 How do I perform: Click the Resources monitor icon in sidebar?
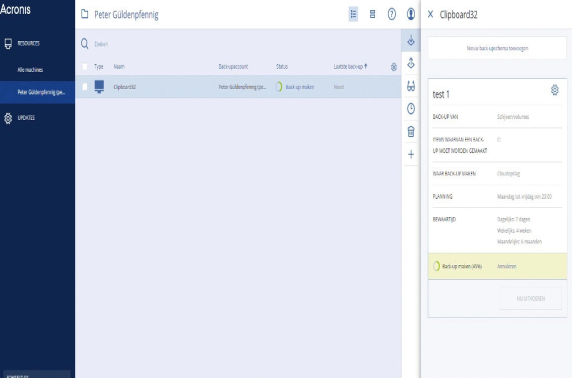click(8, 43)
